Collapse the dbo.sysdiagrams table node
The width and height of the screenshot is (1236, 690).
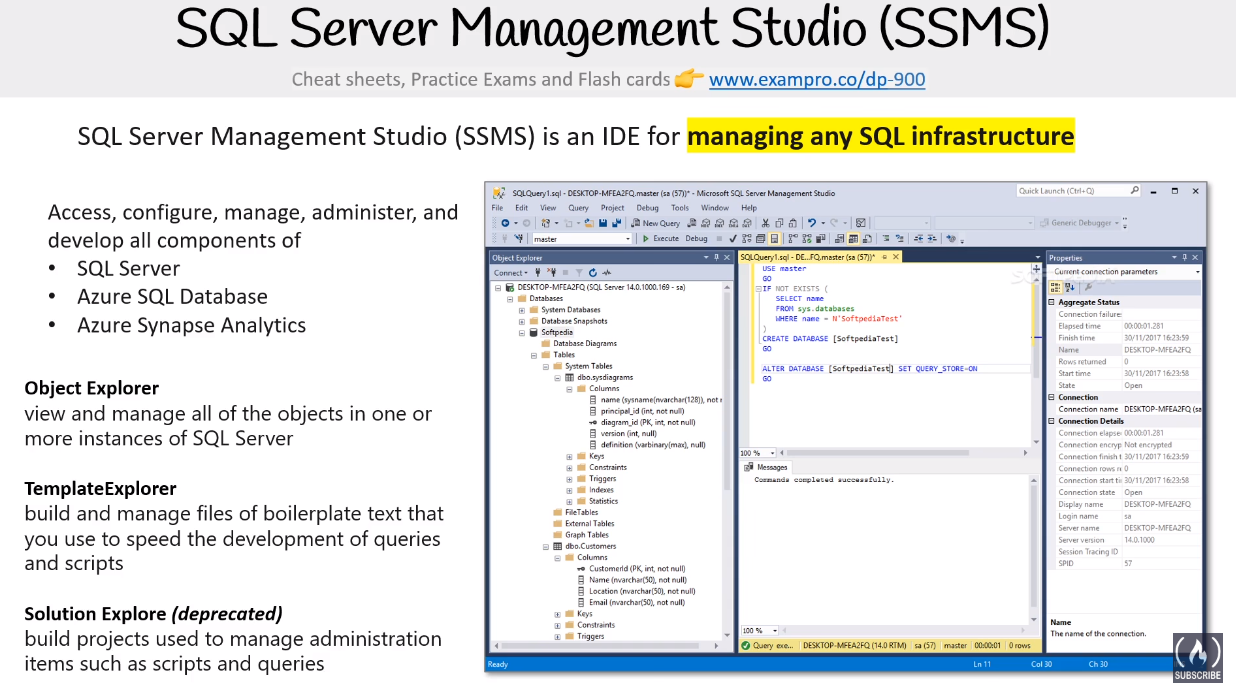click(x=558, y=377)
